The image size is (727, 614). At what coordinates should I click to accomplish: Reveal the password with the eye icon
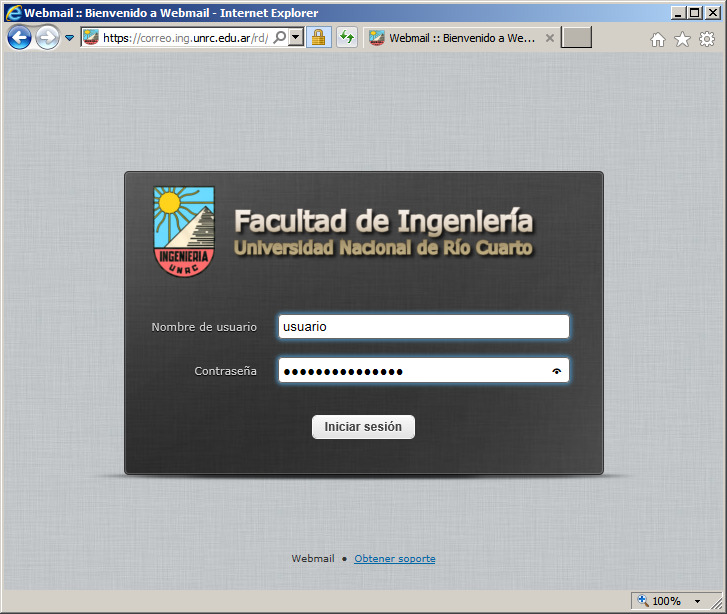pyautogui.click(x=557, y=371)
